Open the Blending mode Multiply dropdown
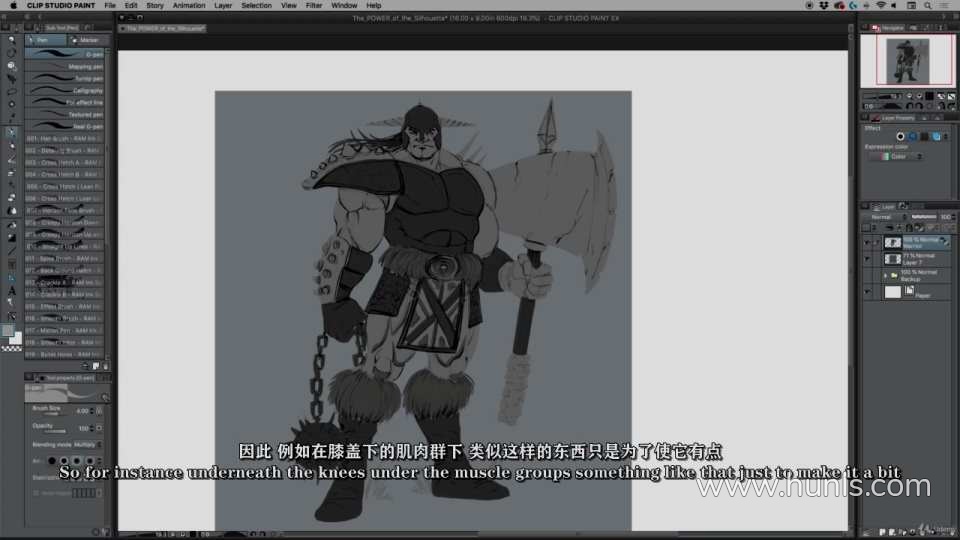This screenshot has width=960, height=540. [88, 444]
